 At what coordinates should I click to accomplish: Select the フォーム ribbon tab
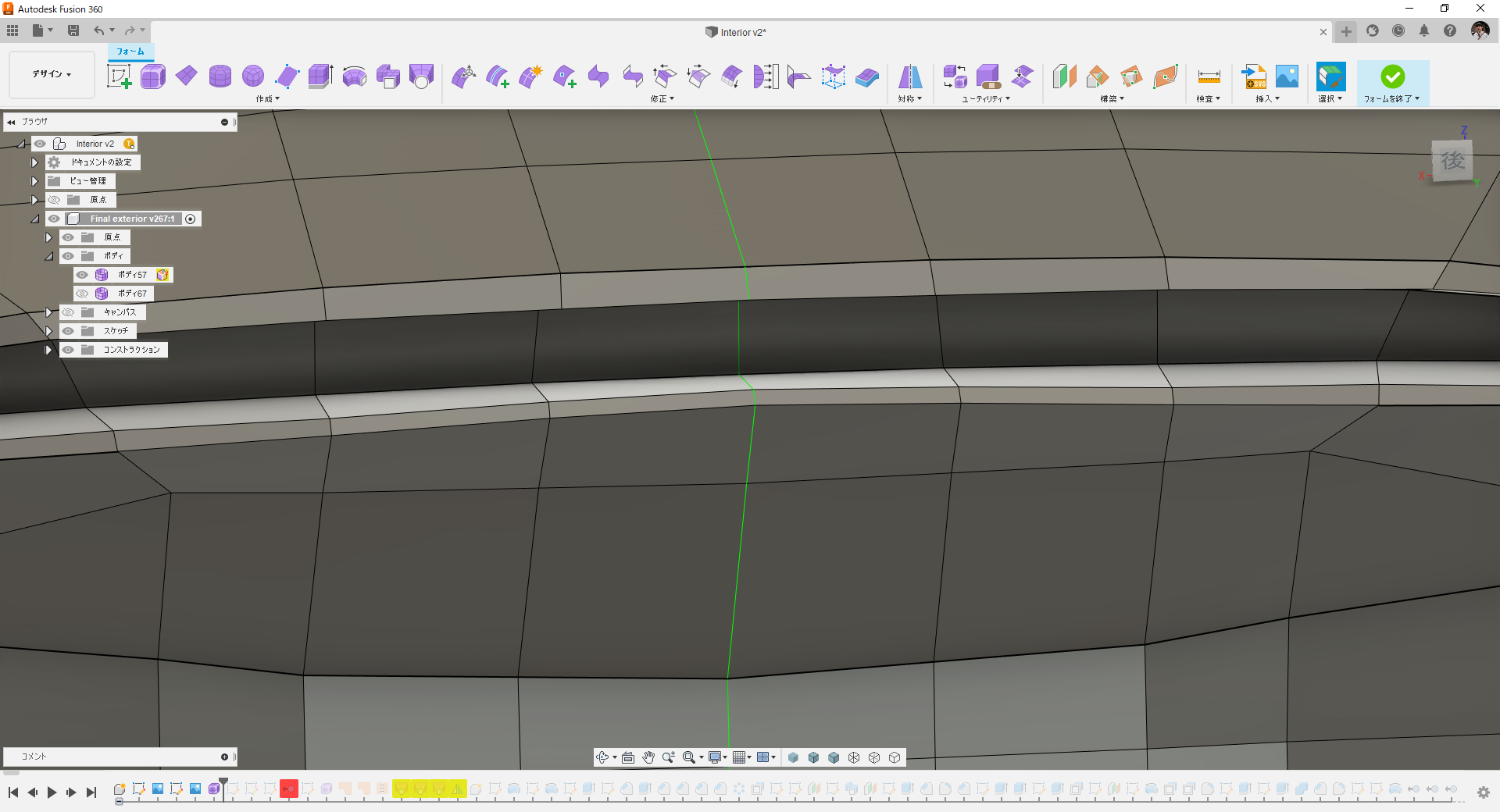[x=130, y=52]
